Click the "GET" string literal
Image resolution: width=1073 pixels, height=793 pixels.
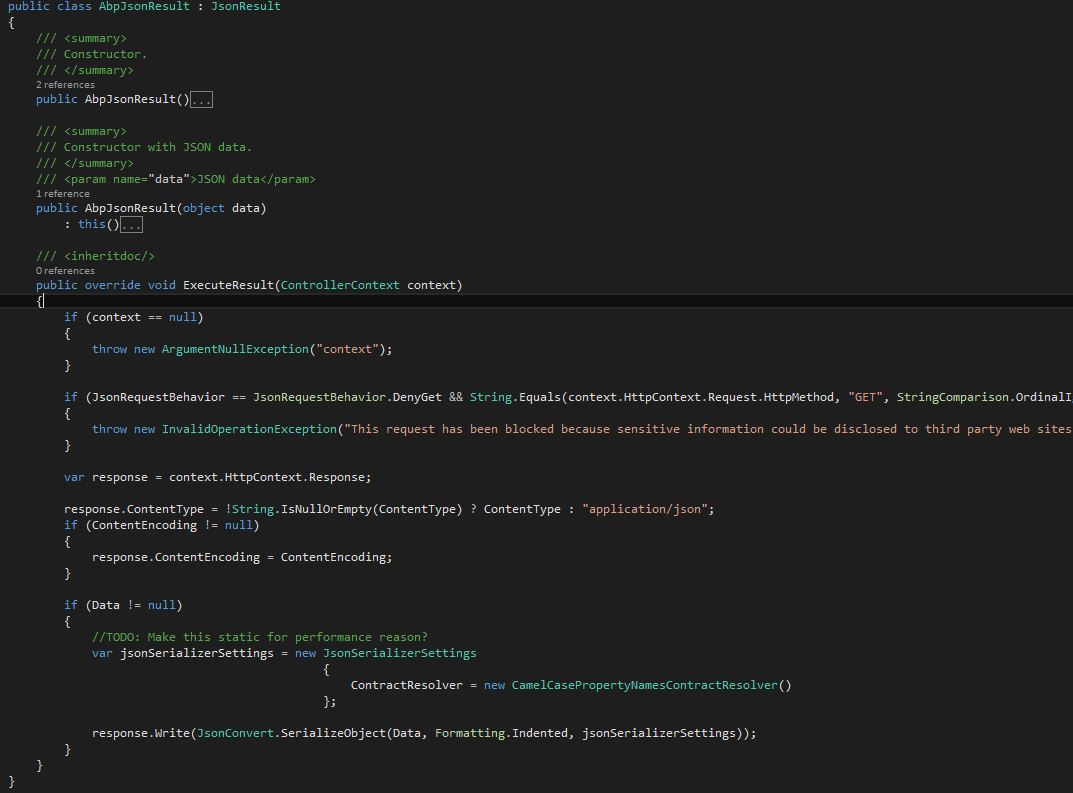coord(866,397)
